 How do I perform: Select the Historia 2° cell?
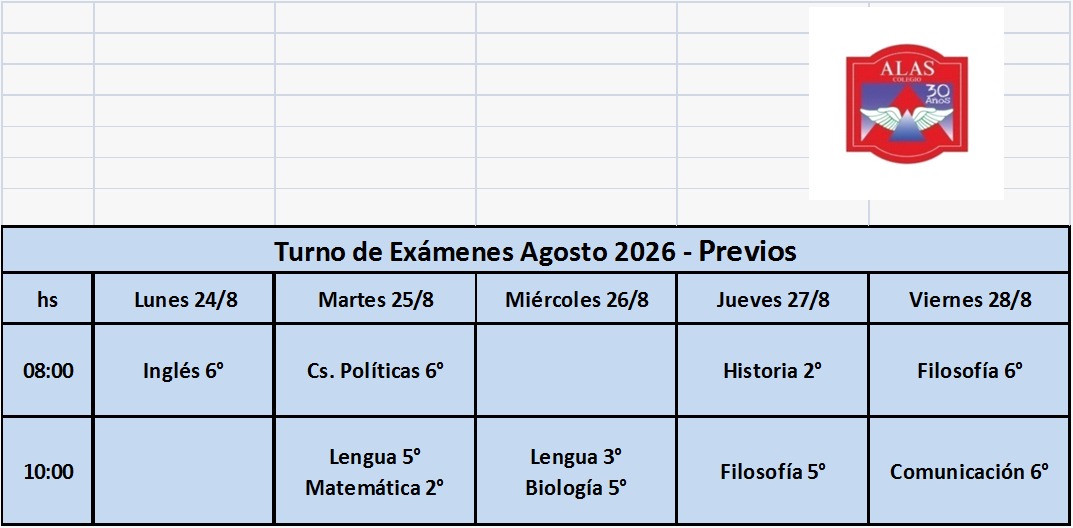[773, 371]
